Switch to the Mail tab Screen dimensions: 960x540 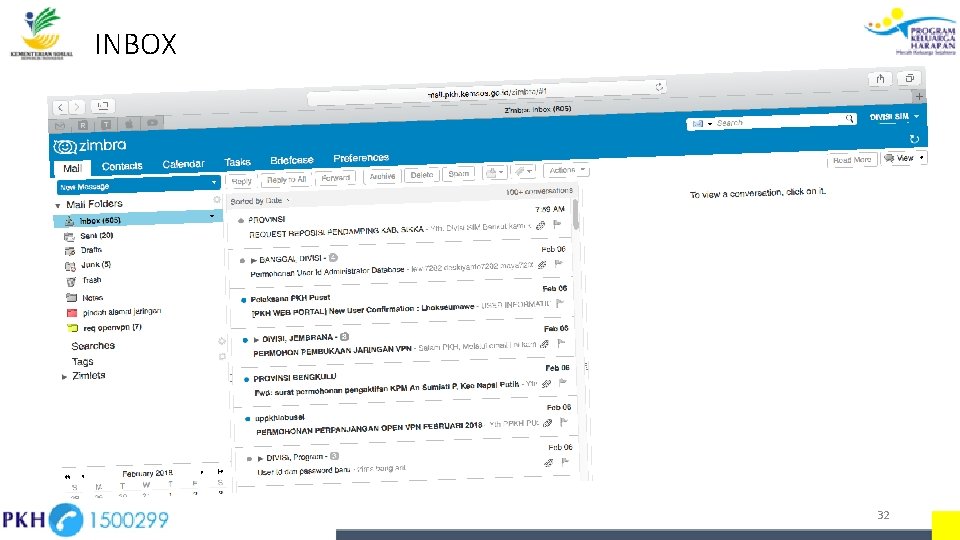click(x=72, y=168)
